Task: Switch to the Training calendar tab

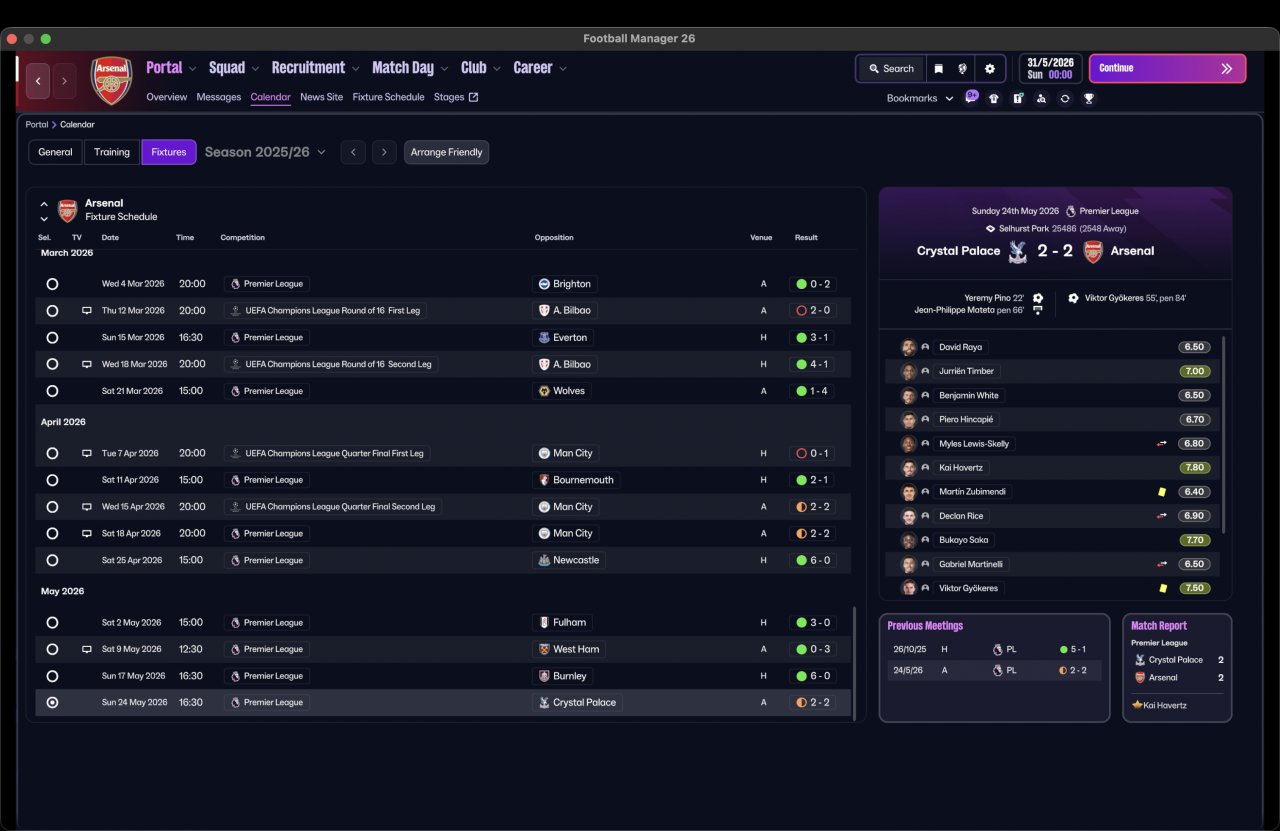Action: [112, 152]
